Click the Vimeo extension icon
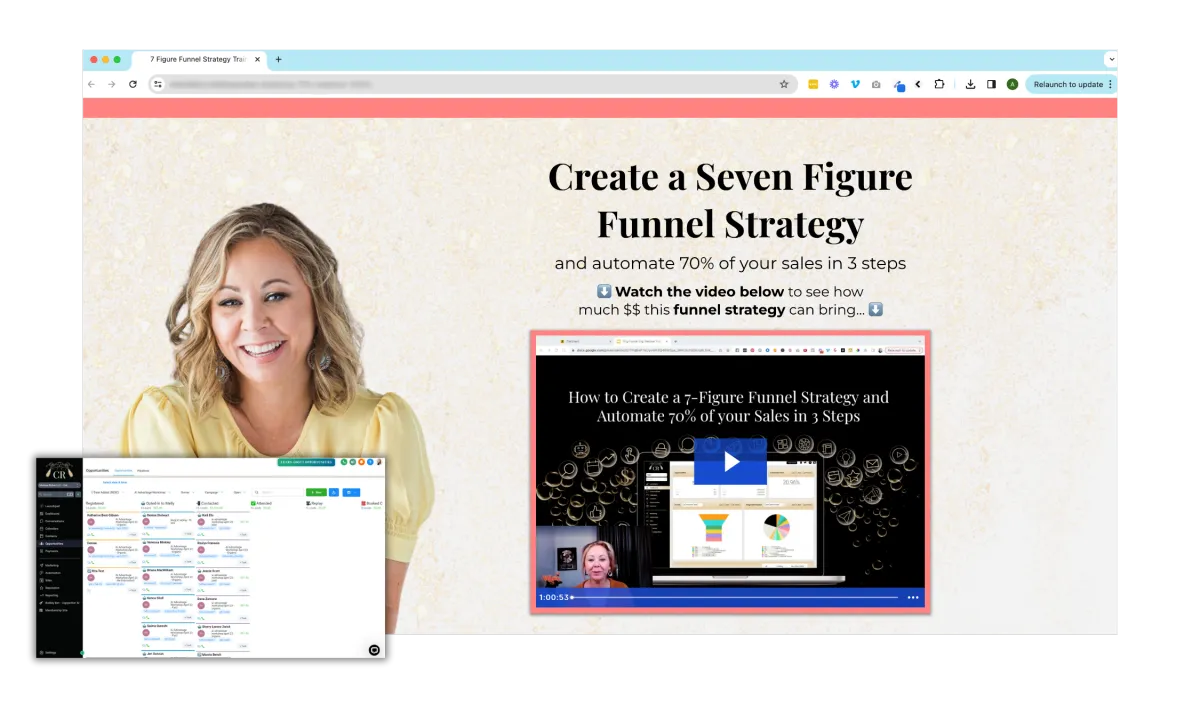Viewport: 1200px width, 705px height. coord(855,84)
